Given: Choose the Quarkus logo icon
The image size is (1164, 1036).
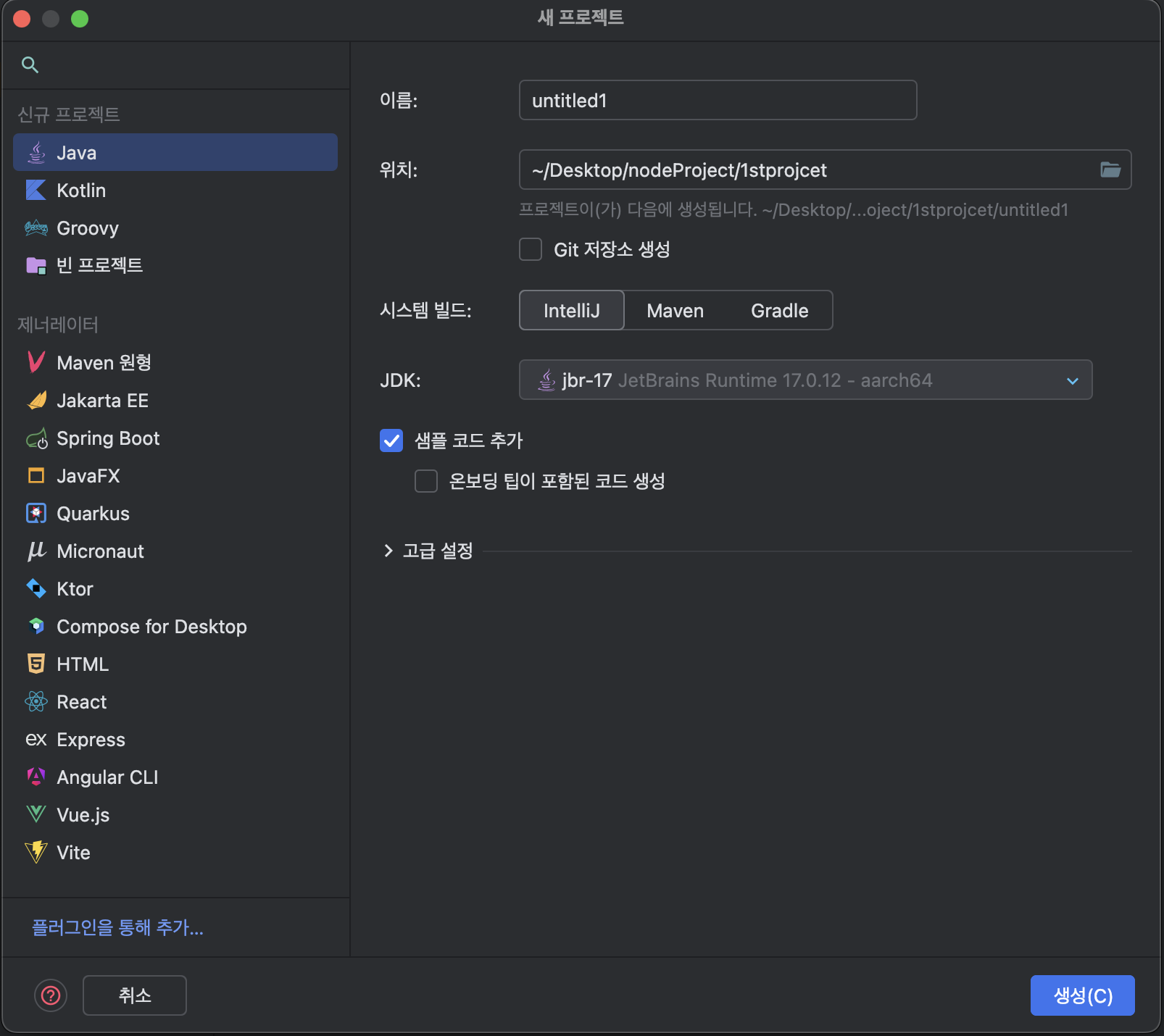Looking at the screenshot, I should tap(36, 514).
